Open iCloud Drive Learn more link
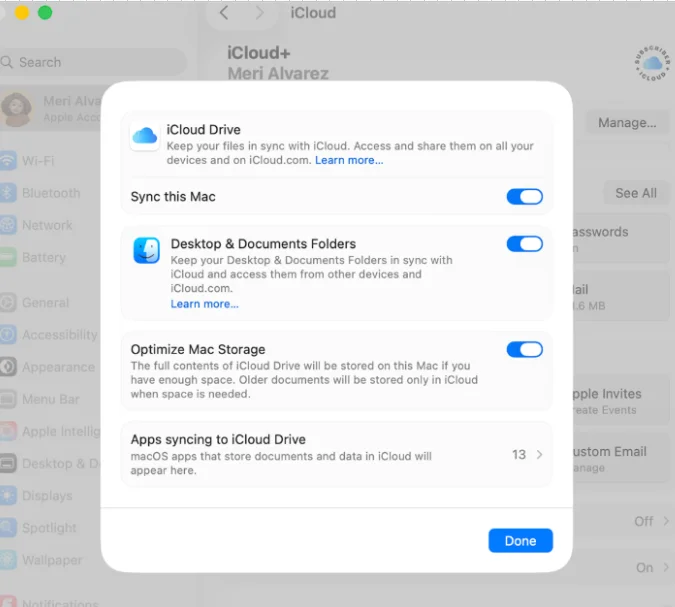Screen dimensions: 675x607 click(349, 160)
